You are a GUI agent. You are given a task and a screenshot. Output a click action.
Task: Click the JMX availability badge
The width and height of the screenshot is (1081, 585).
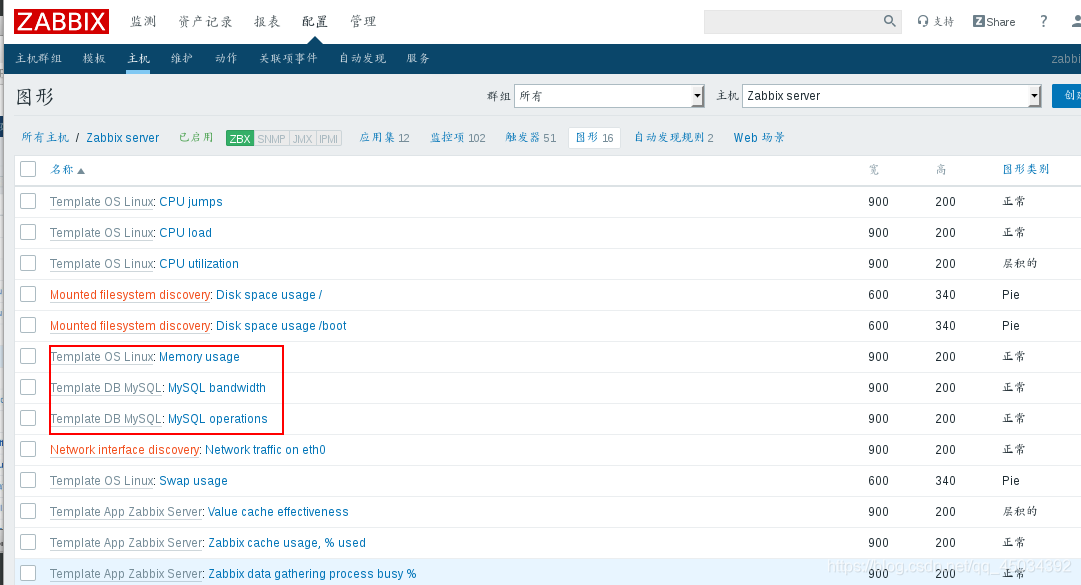click(x=303, y=138)
